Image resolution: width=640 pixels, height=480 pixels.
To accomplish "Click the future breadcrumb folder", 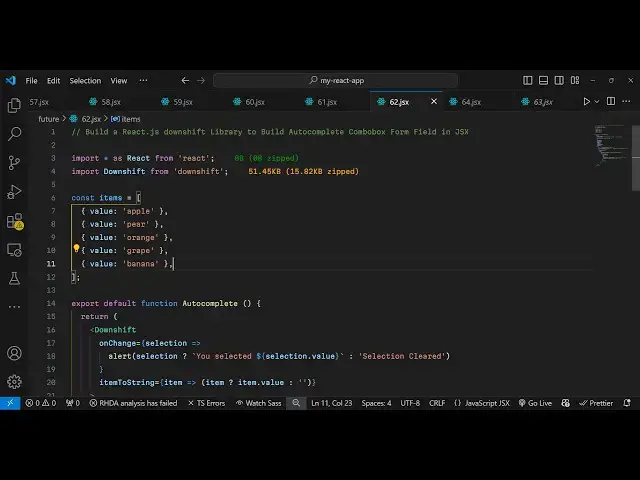I will pos(49,119).
